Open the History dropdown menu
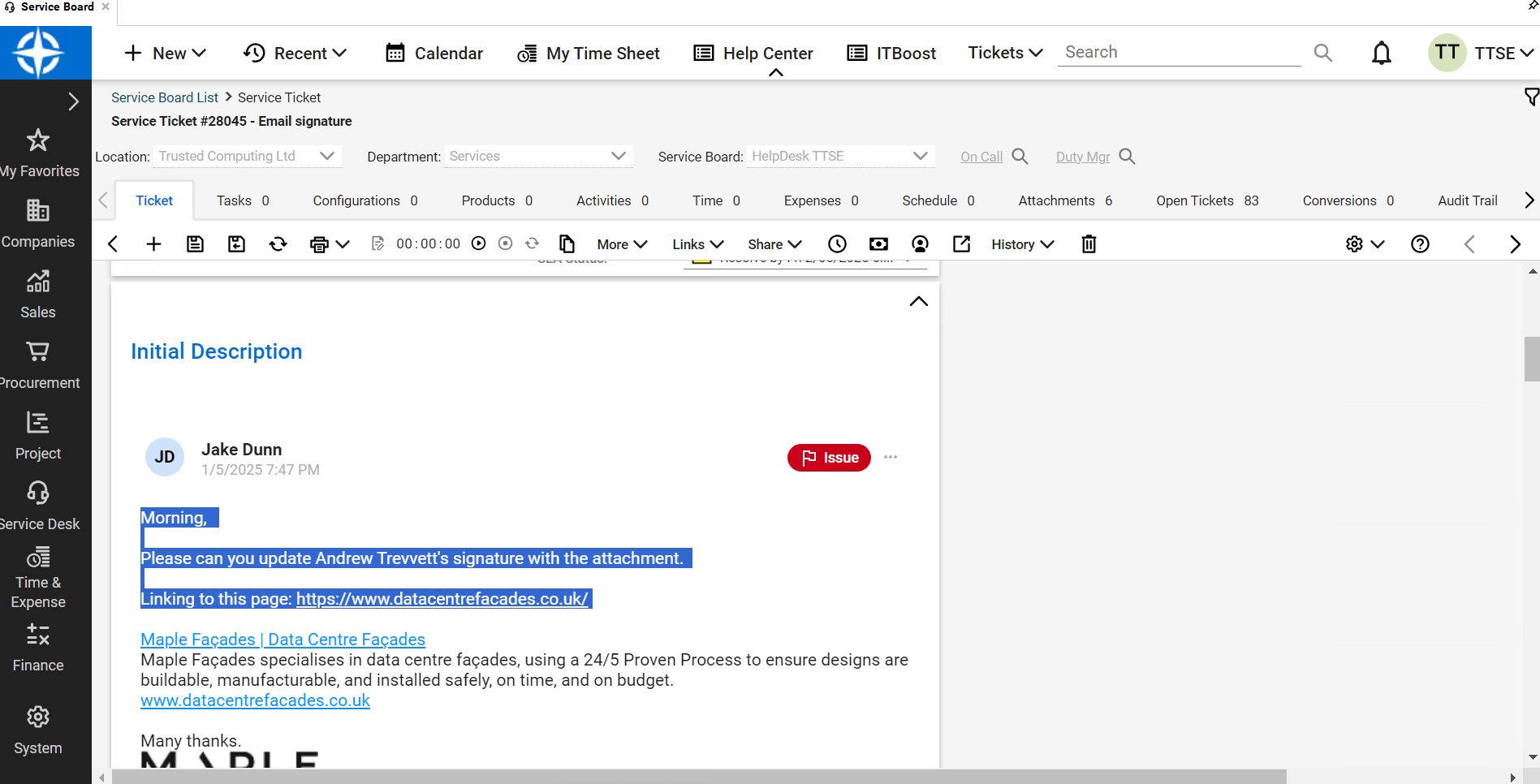The image size is (1540, 784). pyautogui.click(x=1022, y=244)
